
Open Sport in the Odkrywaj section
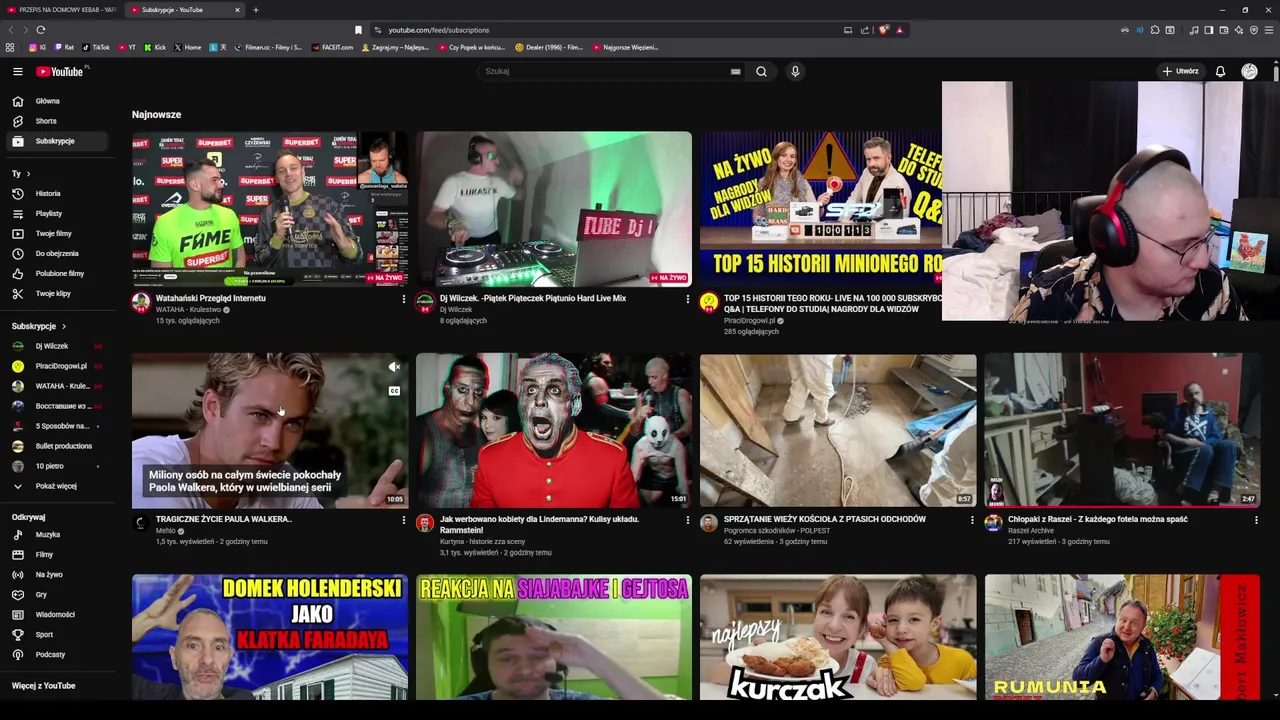point(59,635)
